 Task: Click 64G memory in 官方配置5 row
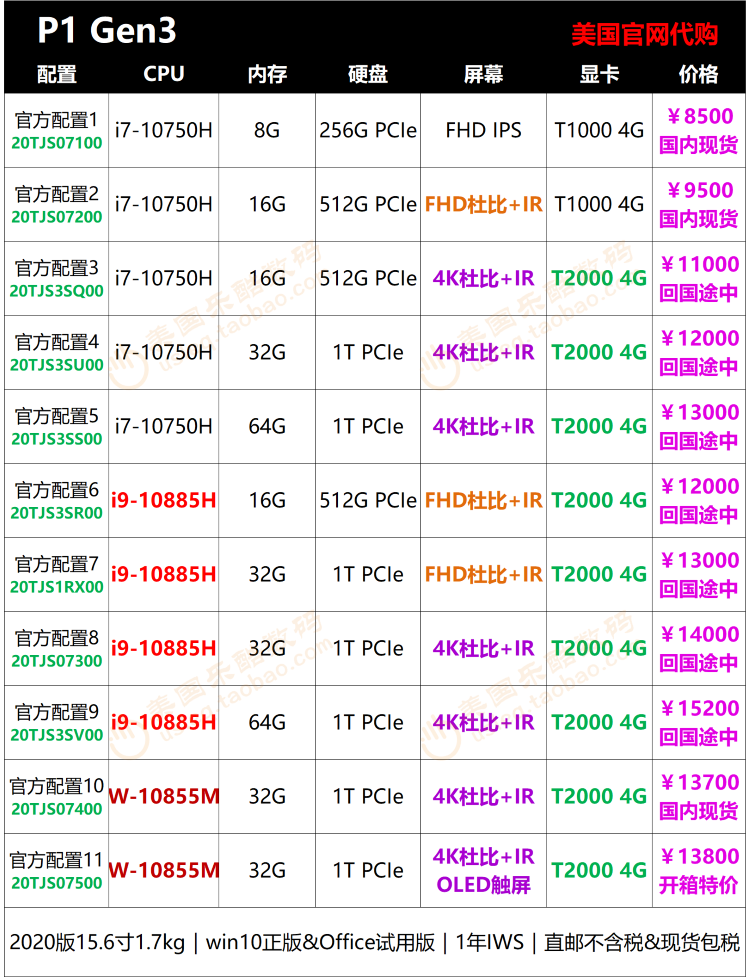[x=267, y=426]
